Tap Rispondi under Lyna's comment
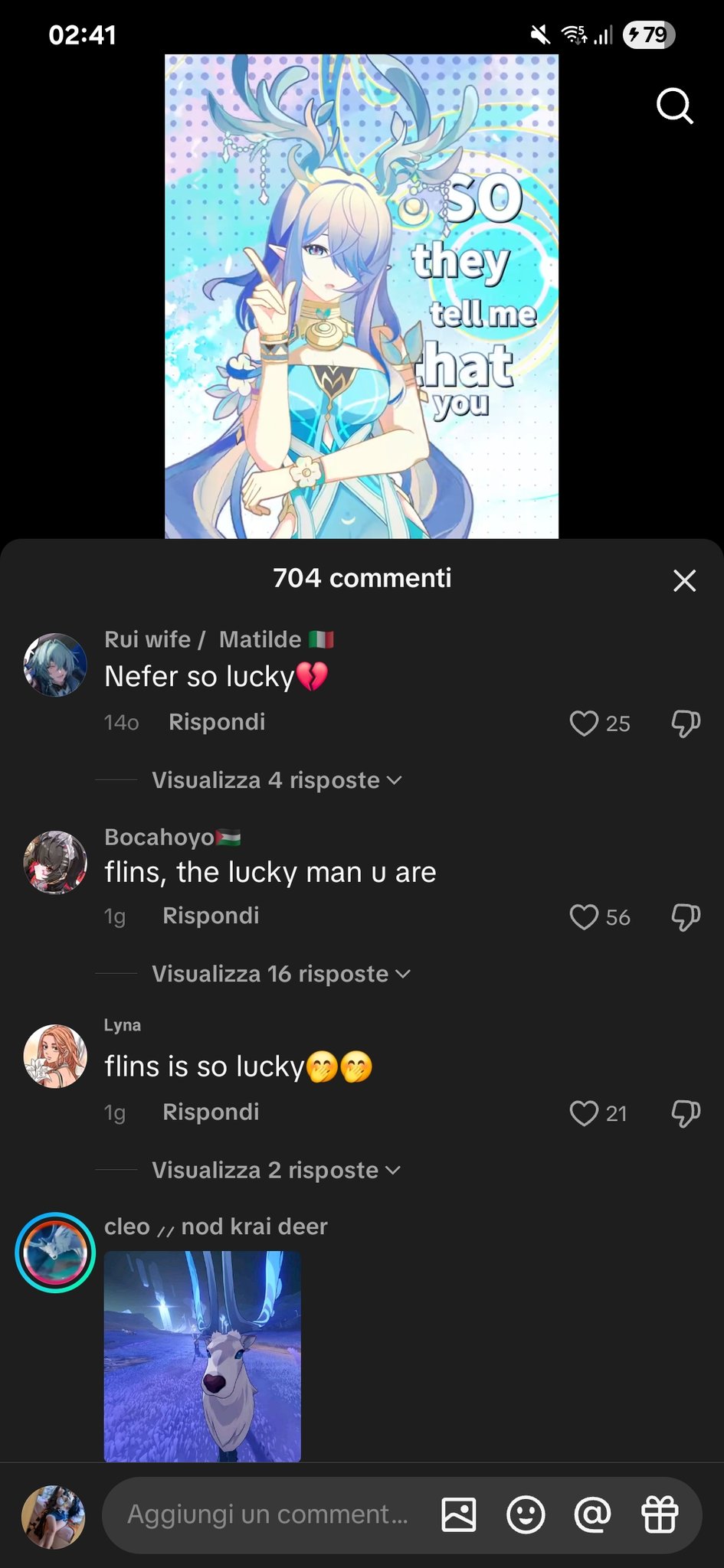The height and width of the screenshot is (1568, 724). 211,1112
